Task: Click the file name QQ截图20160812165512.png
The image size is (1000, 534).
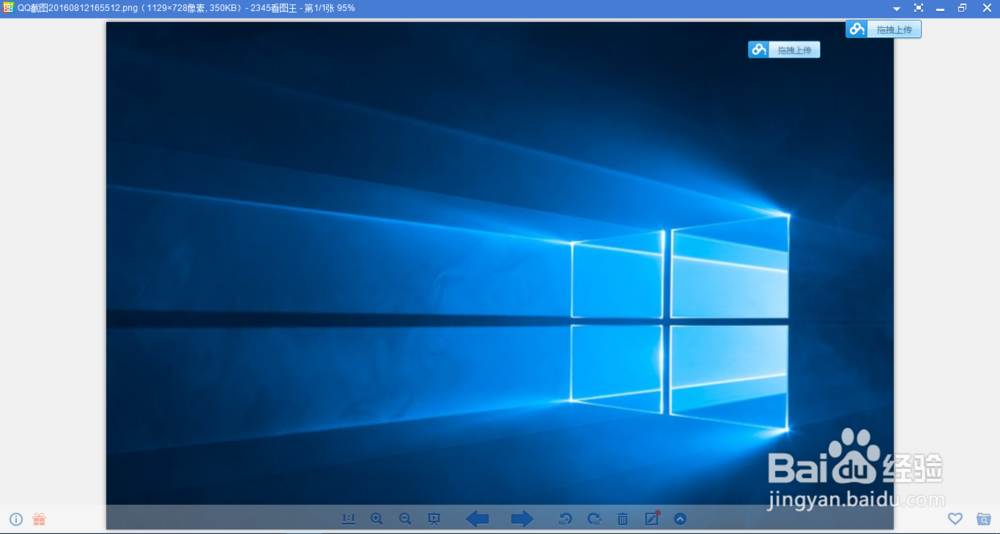Action: (77, 8)
